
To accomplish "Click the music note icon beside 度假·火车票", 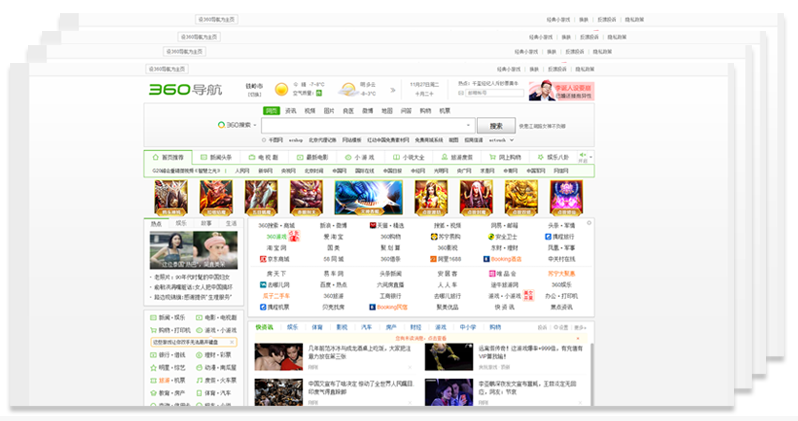I will pos(200,380).
